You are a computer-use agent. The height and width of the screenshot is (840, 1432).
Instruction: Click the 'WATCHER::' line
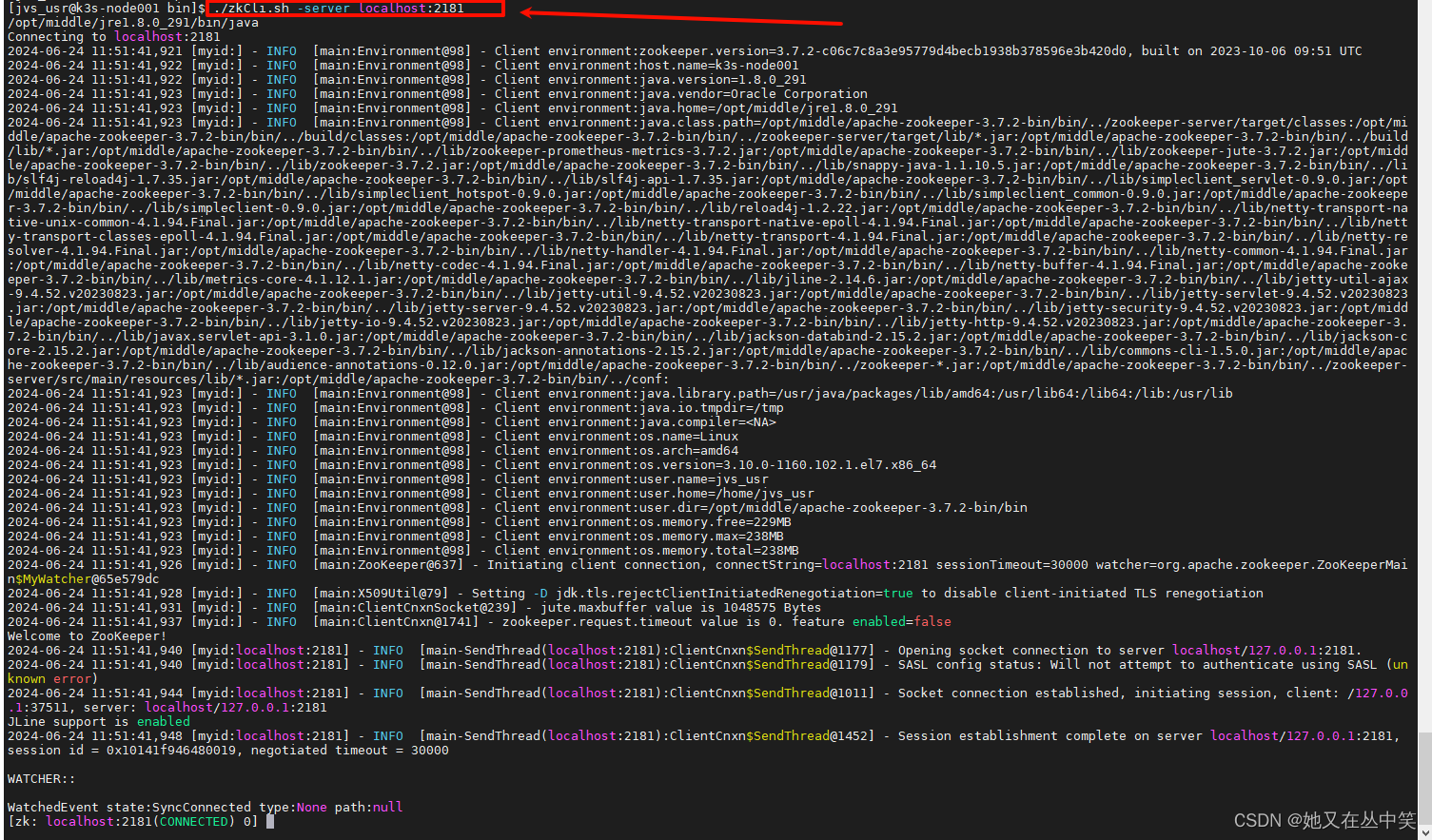42,778
